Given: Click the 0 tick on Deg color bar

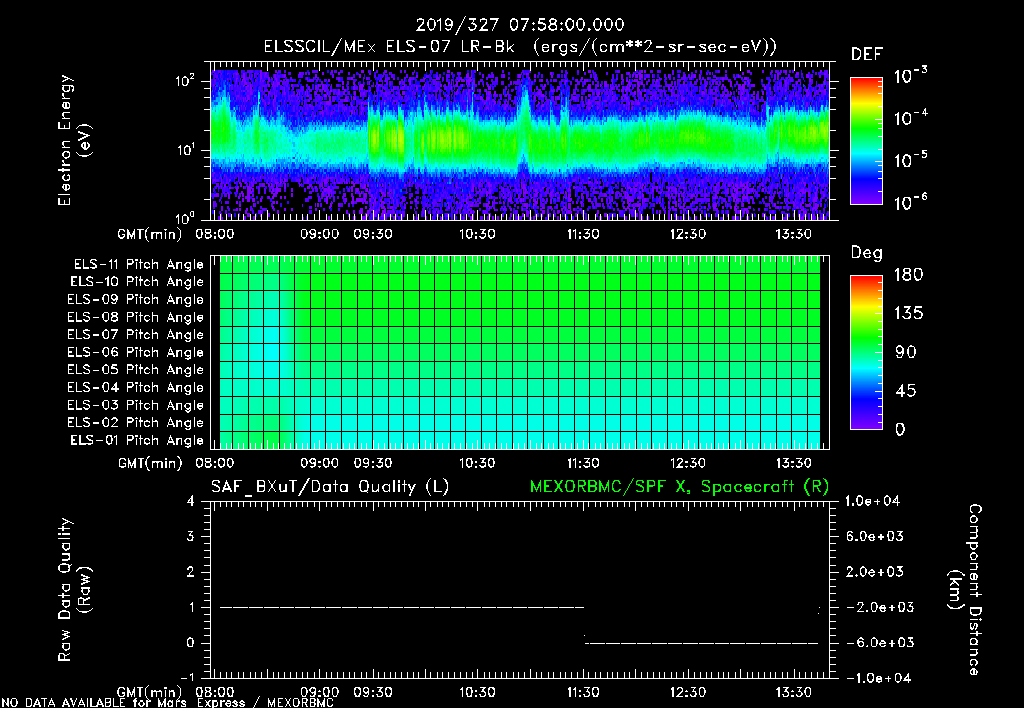Looking at the screenshot, I should 900,429.
